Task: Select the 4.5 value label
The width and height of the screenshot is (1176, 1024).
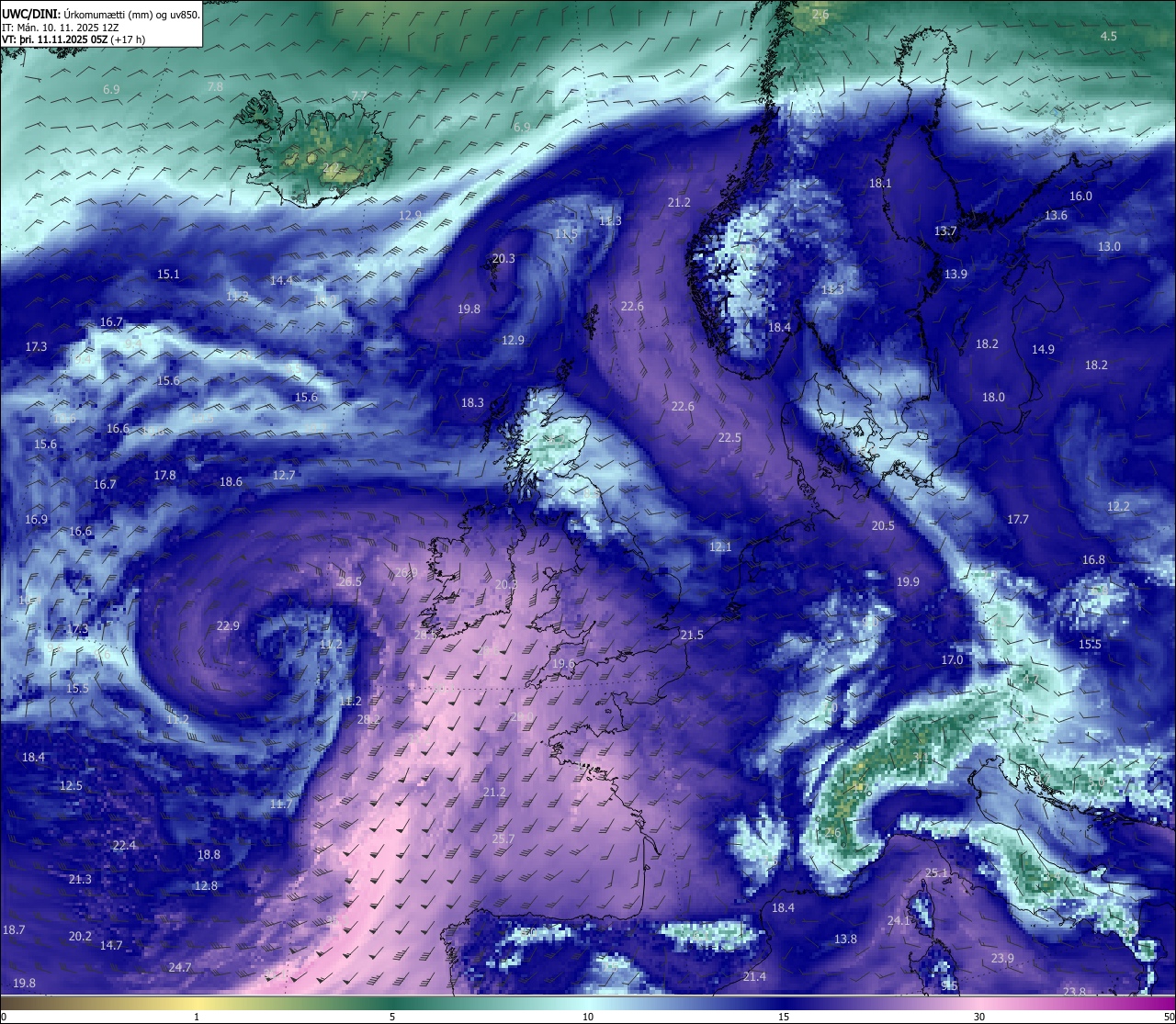Action: click(1109, 36)
